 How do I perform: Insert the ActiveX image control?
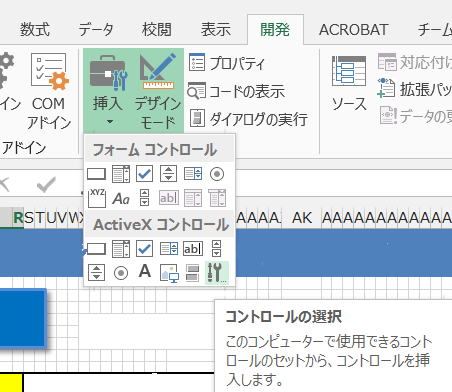[169, 273]
